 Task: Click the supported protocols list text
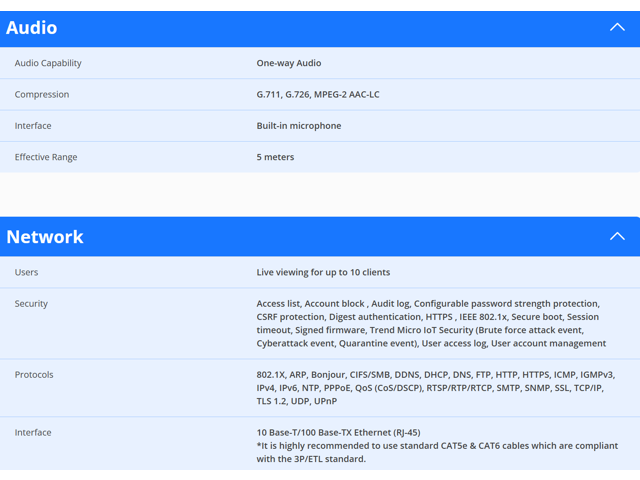436,388
